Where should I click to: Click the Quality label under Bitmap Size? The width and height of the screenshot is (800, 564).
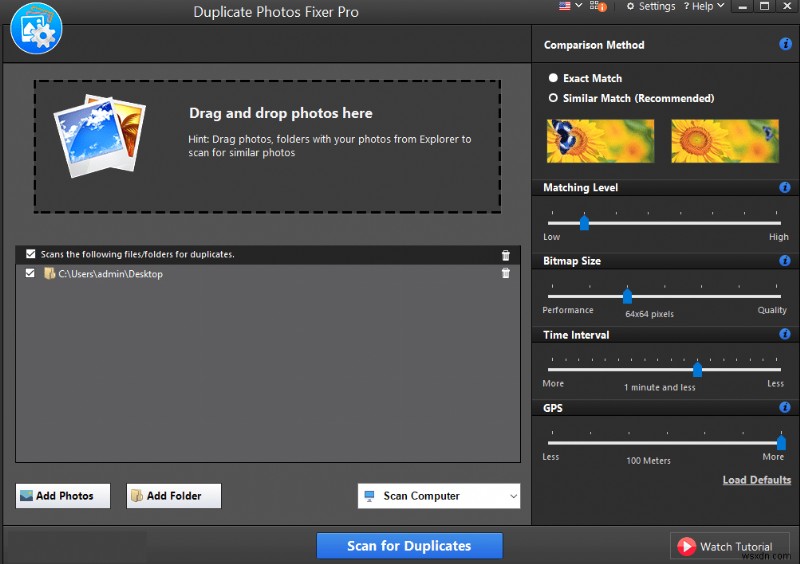772,310
